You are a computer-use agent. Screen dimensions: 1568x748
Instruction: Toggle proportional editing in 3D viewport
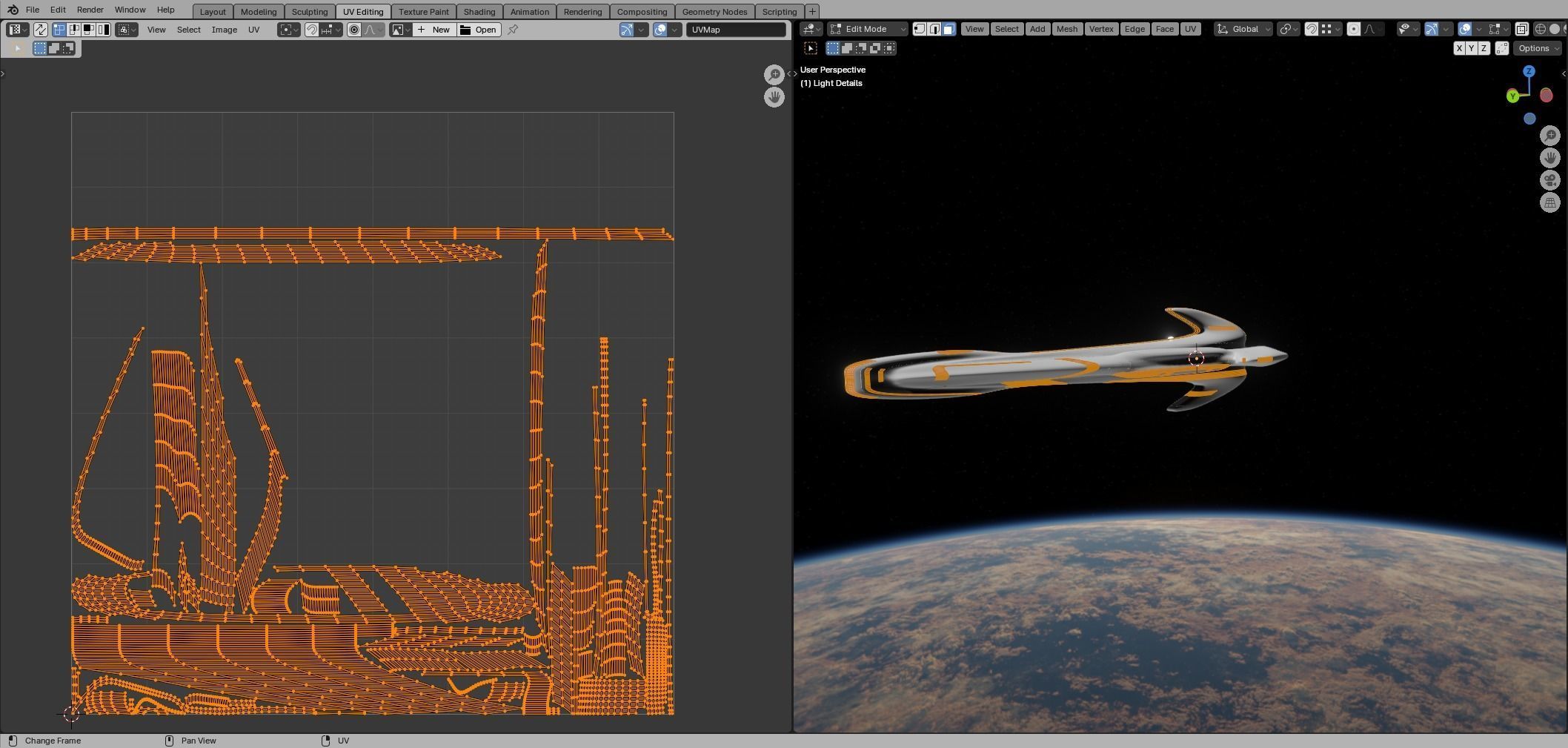coord(1354,29)
